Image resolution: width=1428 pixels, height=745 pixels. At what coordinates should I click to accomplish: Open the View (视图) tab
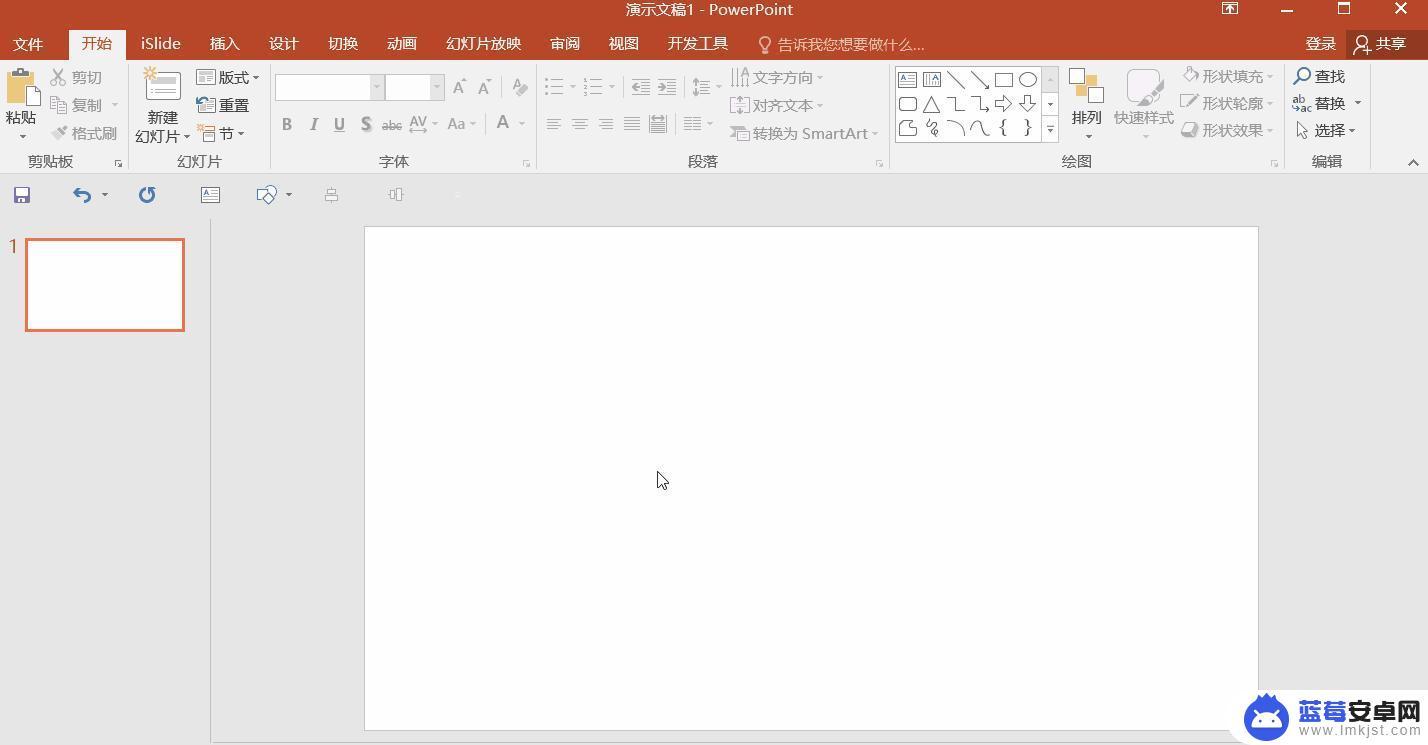[x=624, y=44]
